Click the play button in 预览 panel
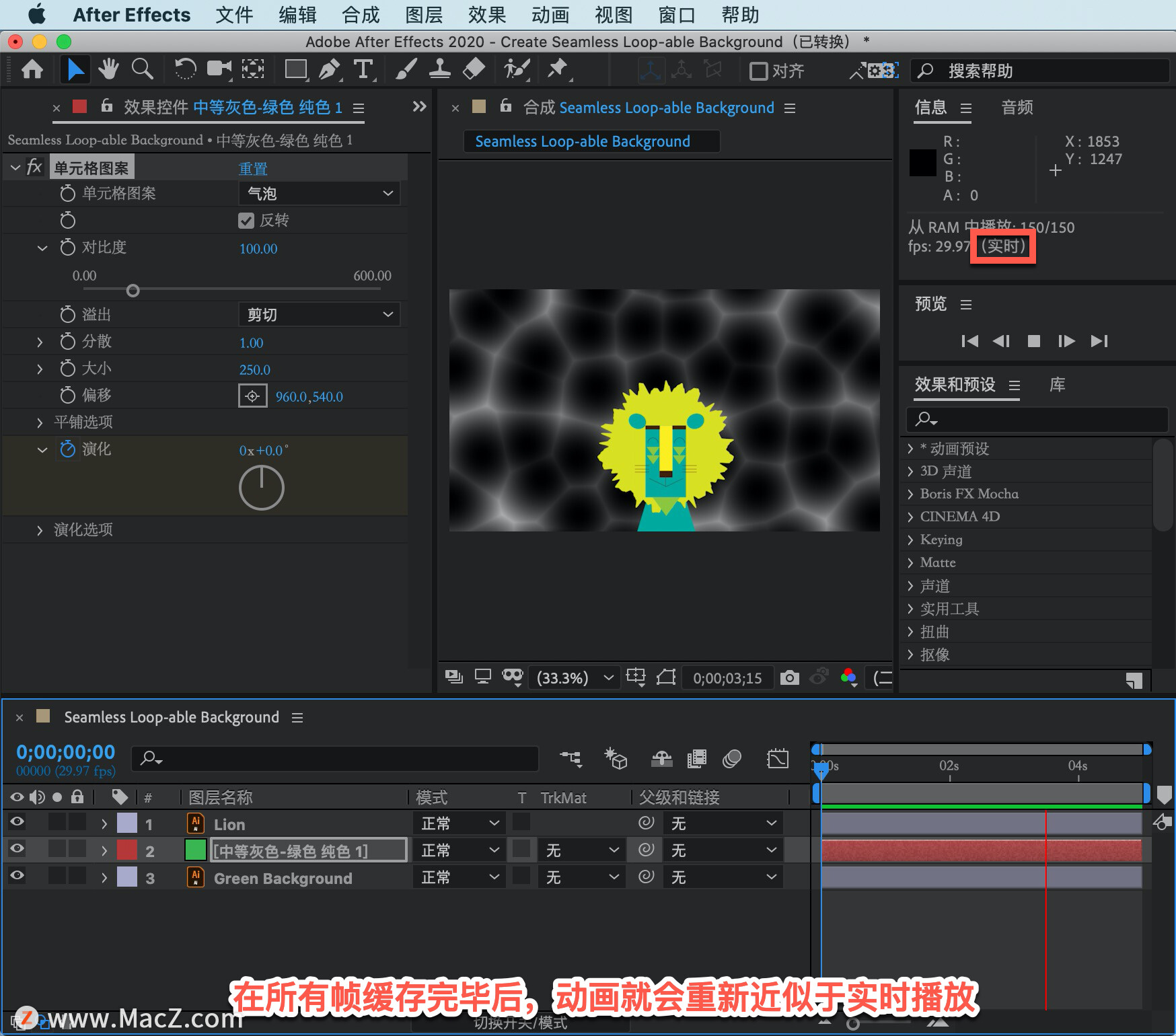Screen dimensions: 1176x1036 point(1034,341)
